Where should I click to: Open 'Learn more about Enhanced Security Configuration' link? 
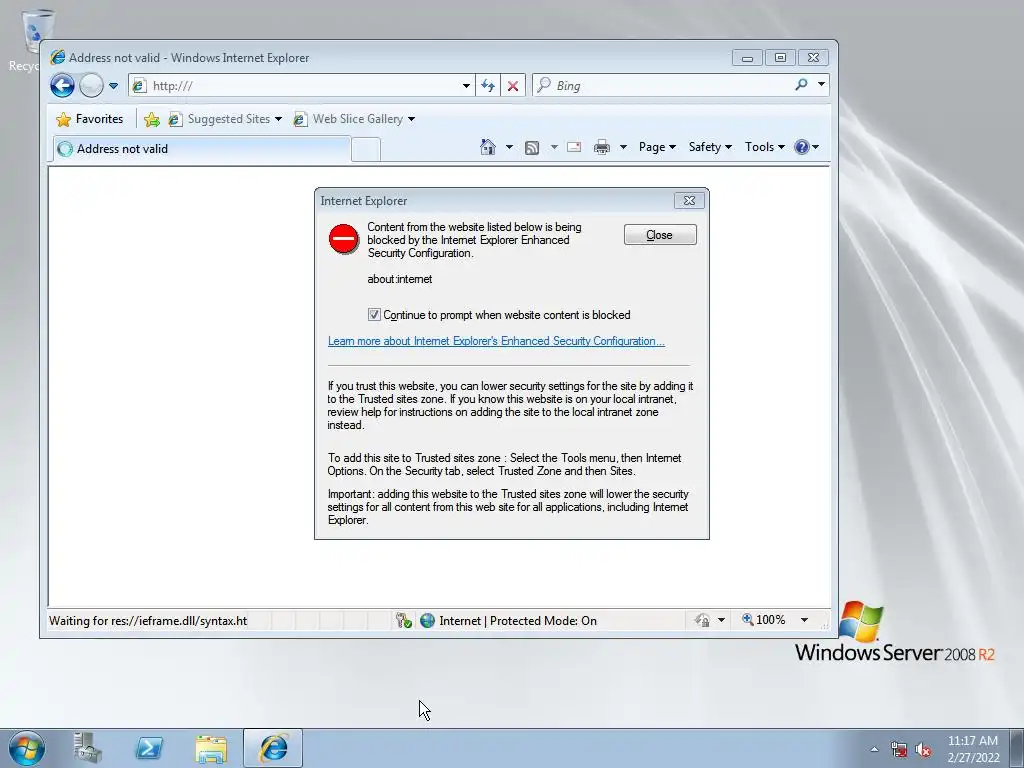[x=496, y=341]
